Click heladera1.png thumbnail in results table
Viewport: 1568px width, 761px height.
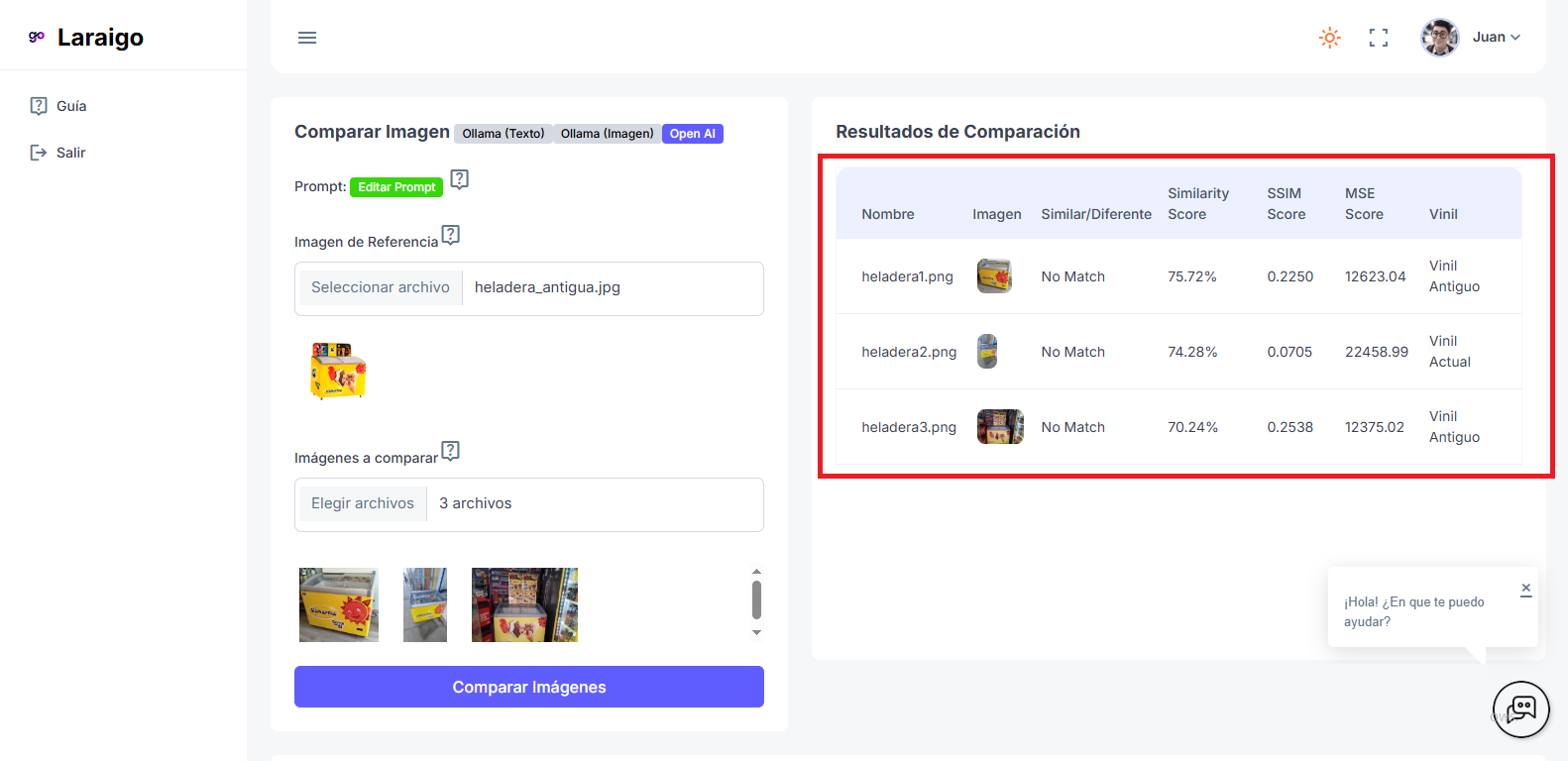click(x=994, y=275)
